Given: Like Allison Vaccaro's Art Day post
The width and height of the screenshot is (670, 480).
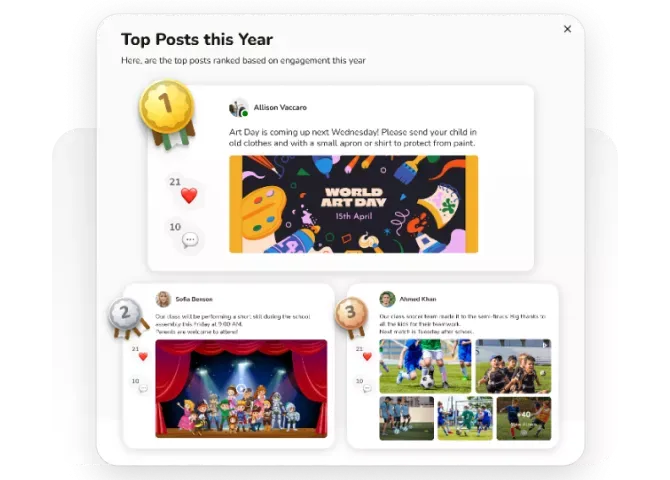Looking at the screenshot, I should 188,196.
